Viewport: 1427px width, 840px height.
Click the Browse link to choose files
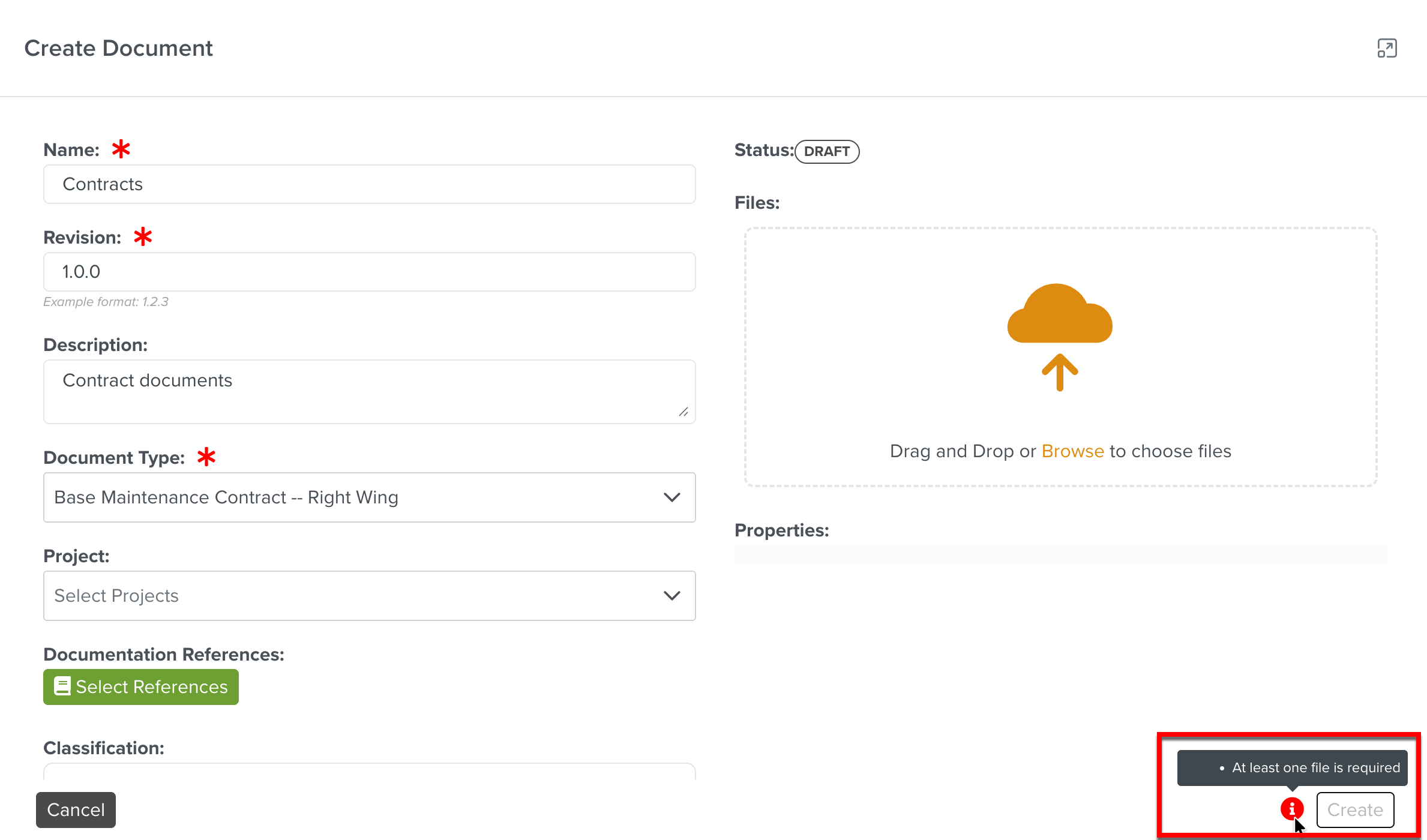click(1072, 451)
